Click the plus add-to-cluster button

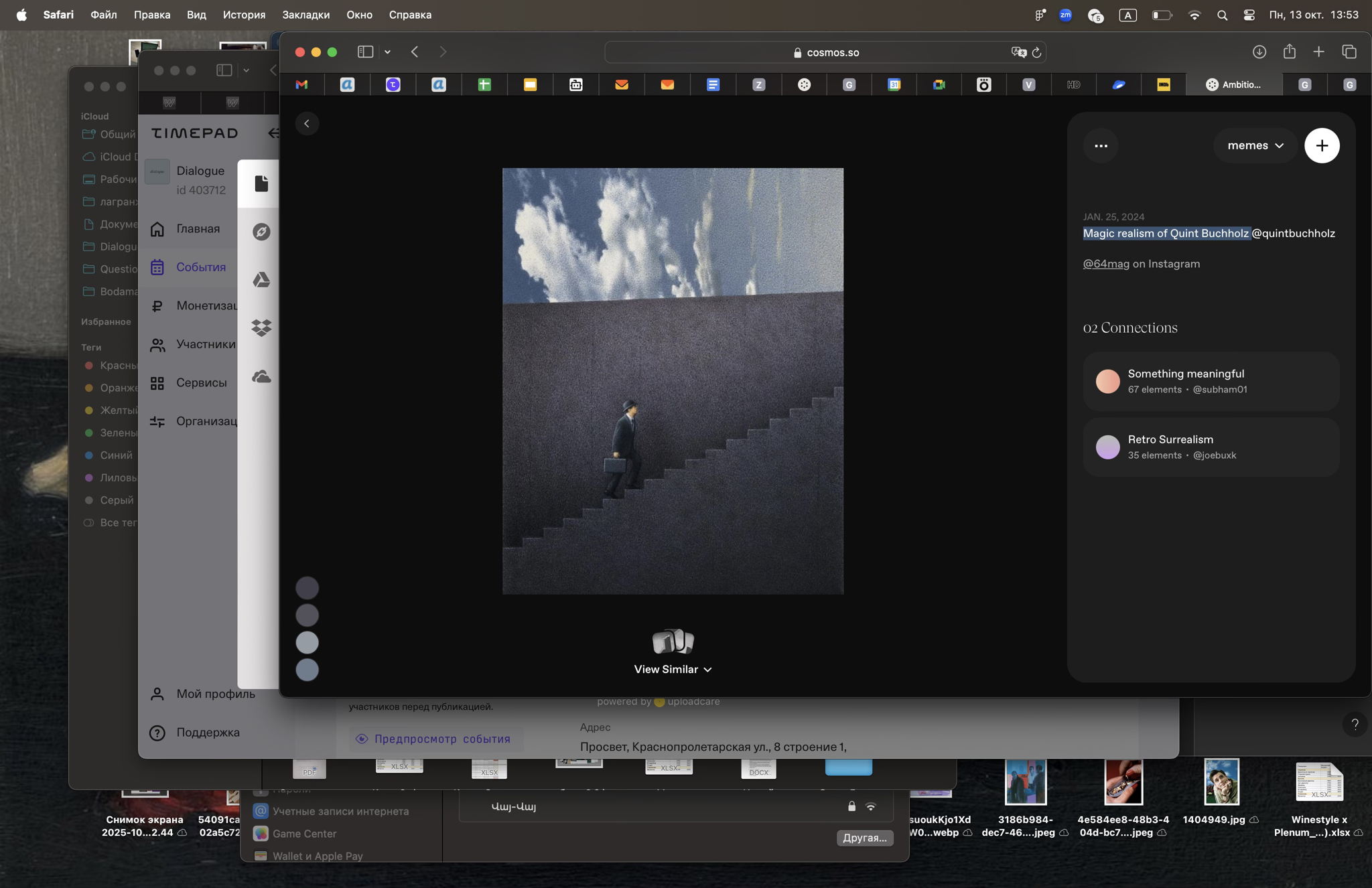[x=1321, y=145]
